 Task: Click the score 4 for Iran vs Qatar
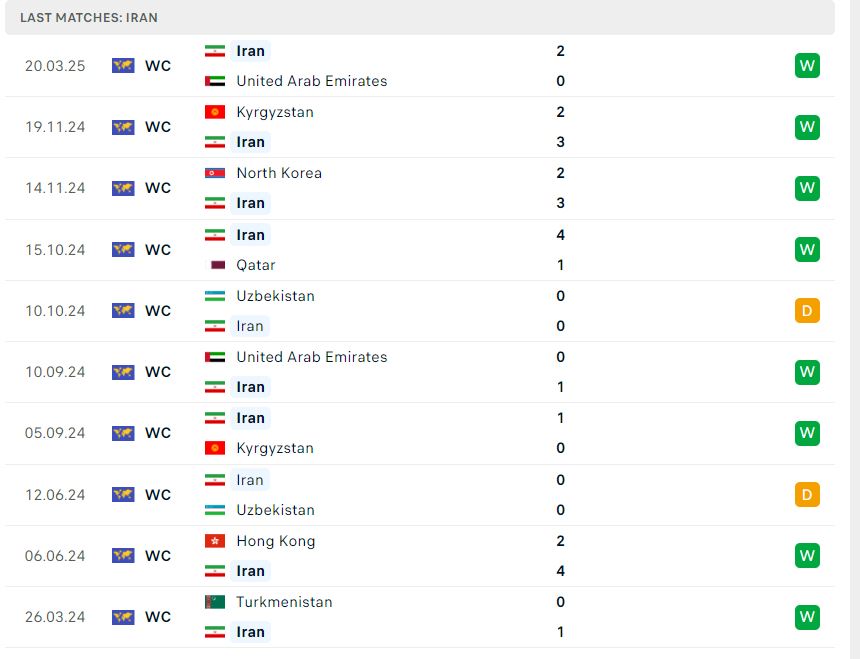561,235
